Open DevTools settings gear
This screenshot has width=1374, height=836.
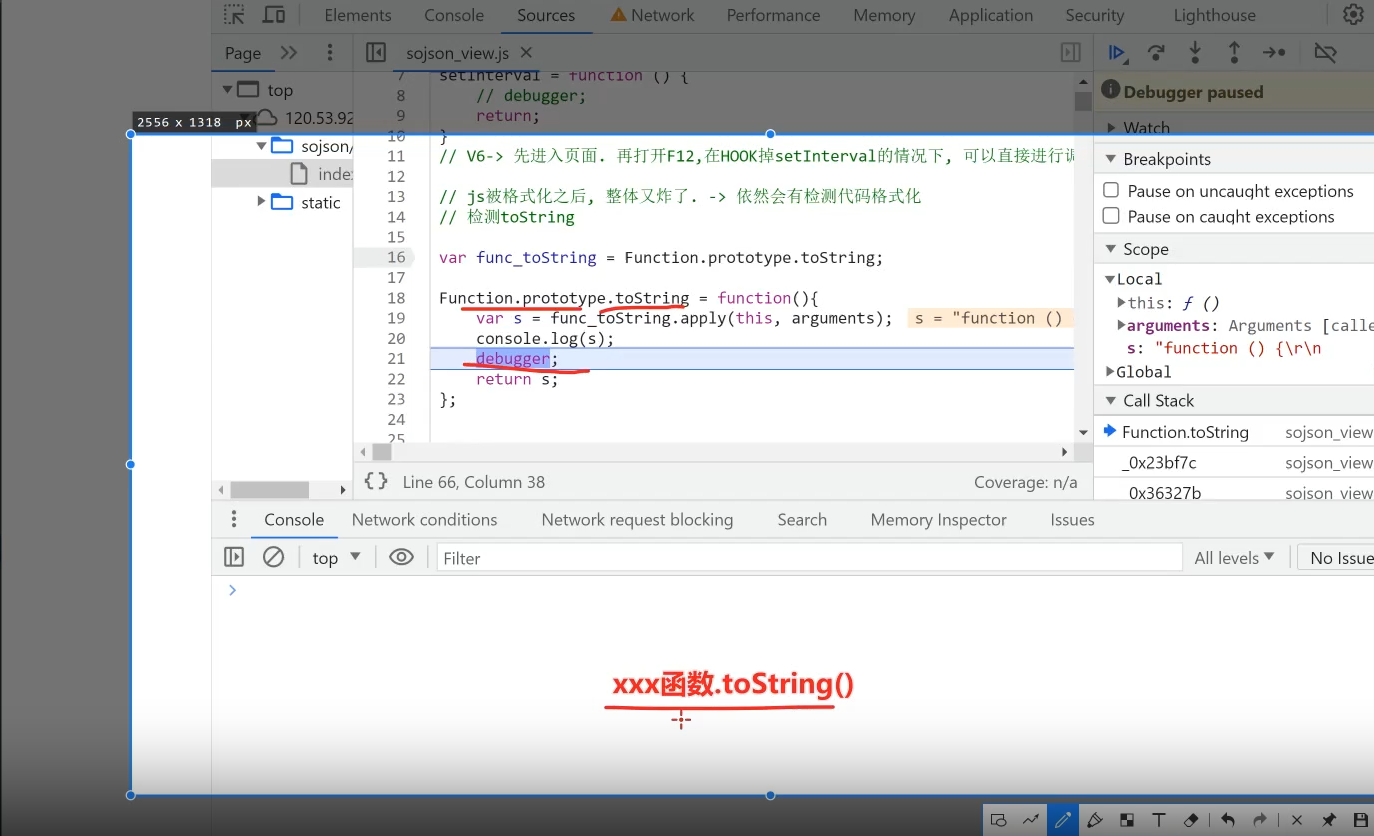point(1353,15)
